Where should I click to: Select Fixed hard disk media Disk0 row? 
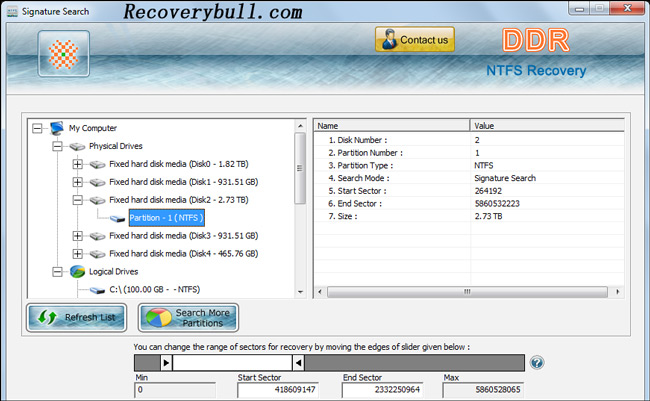[x=179, y=164]
